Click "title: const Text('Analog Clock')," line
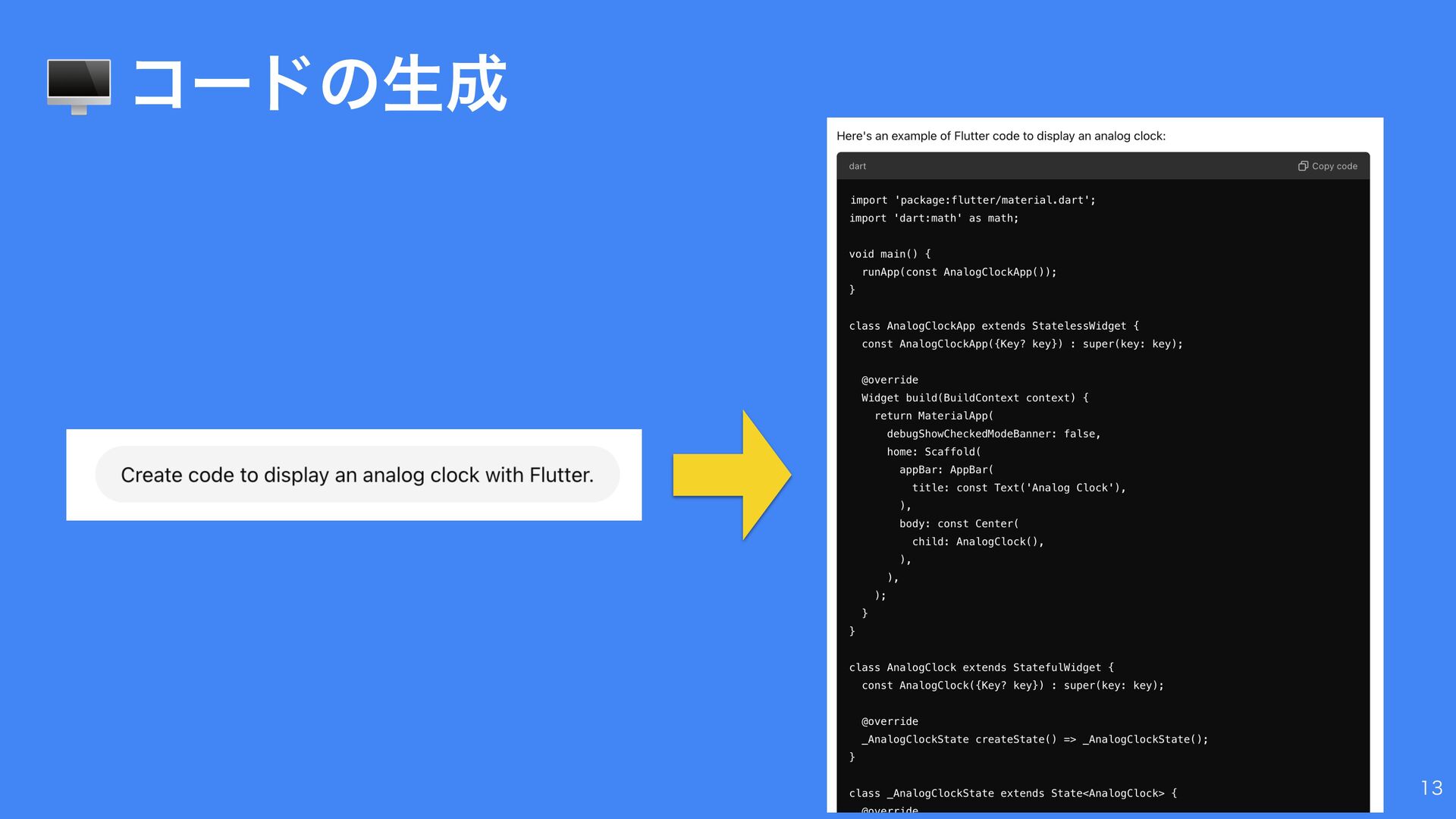 pos(1019,488)
